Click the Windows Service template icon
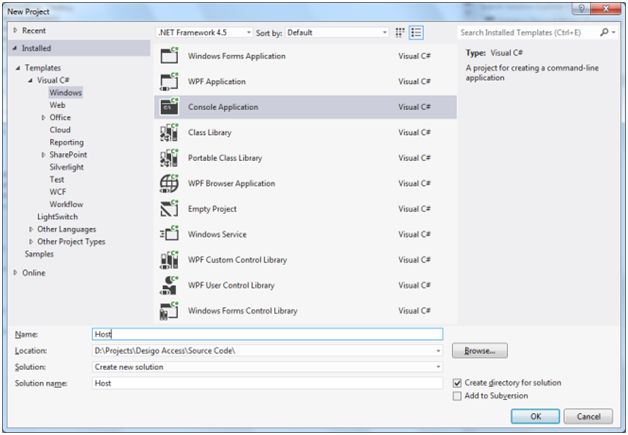 click(x=169, y=234)
